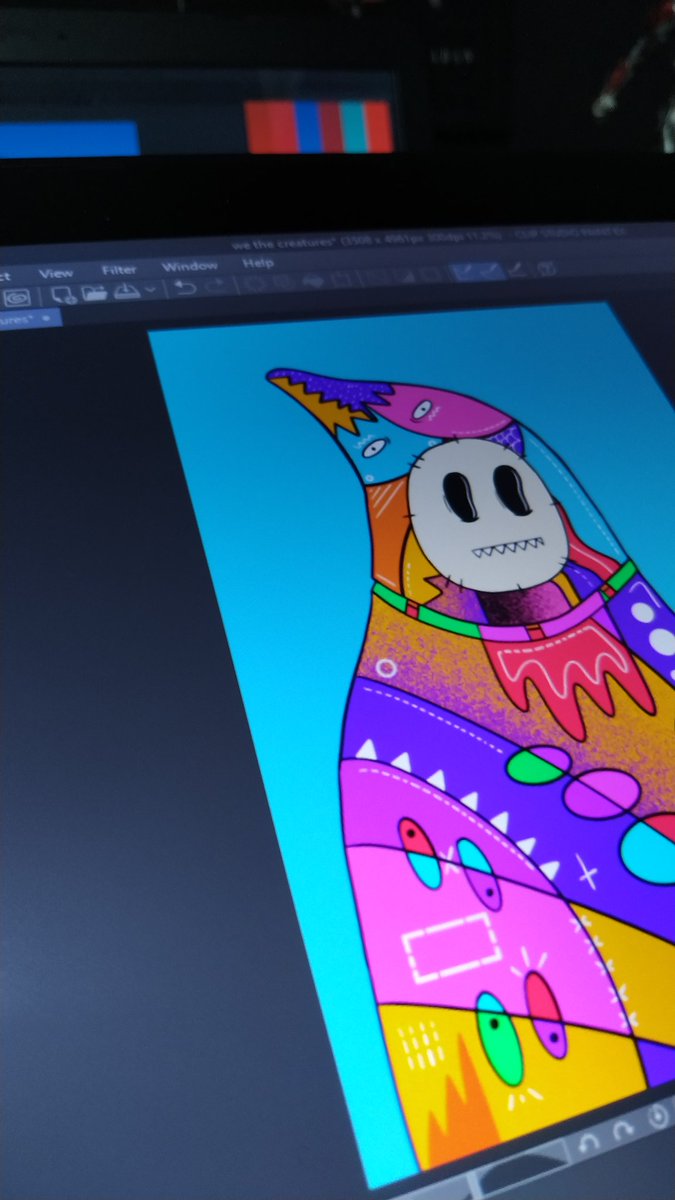
Task: Reset canvas rotation using bottom bar icon
Action: point(659,1115)
